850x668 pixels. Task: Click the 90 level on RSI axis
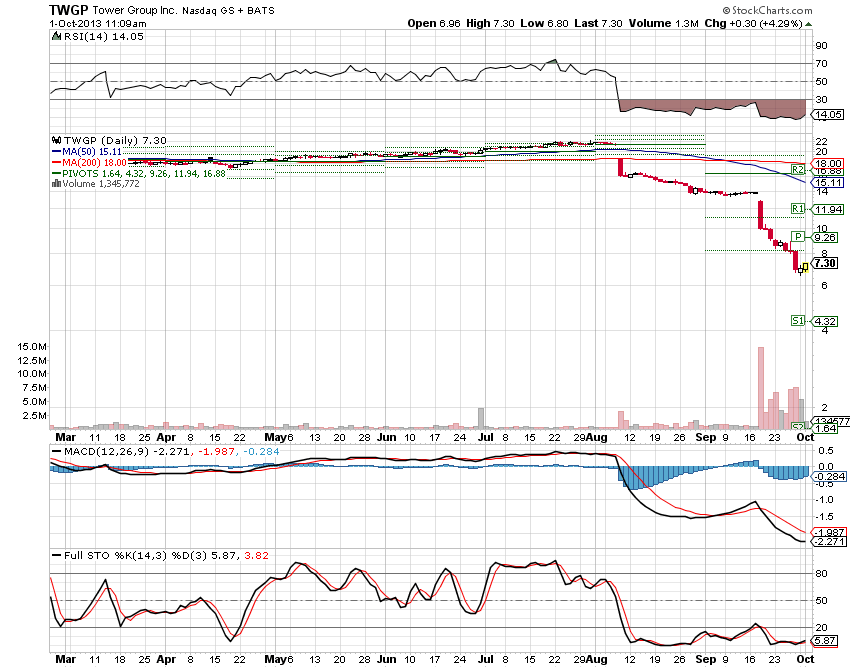(821, 46)
